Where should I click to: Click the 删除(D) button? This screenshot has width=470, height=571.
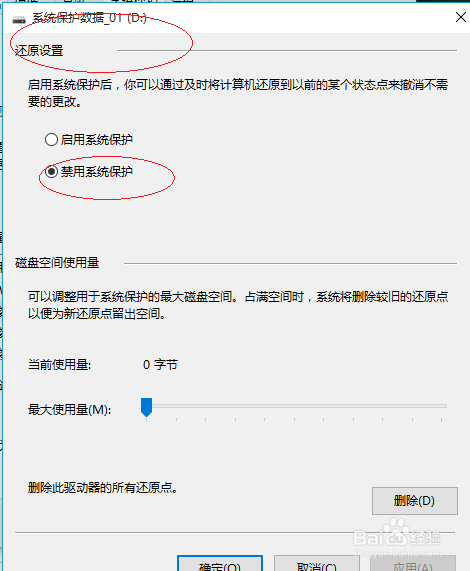point(415,501)
